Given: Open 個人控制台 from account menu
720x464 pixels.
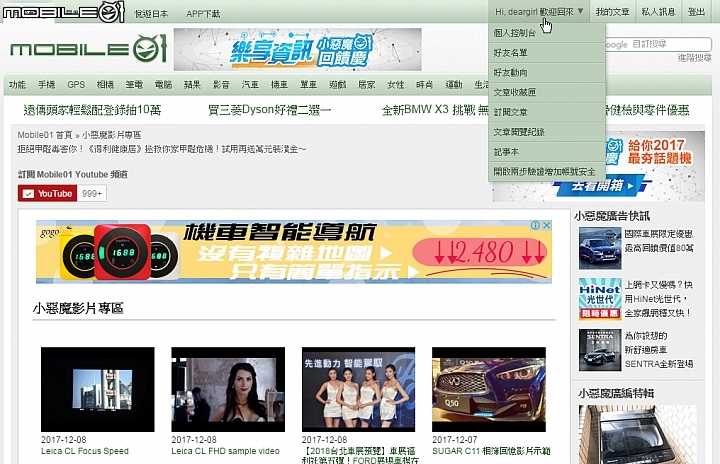Looking at the screenshot, I should coord(546,33).
